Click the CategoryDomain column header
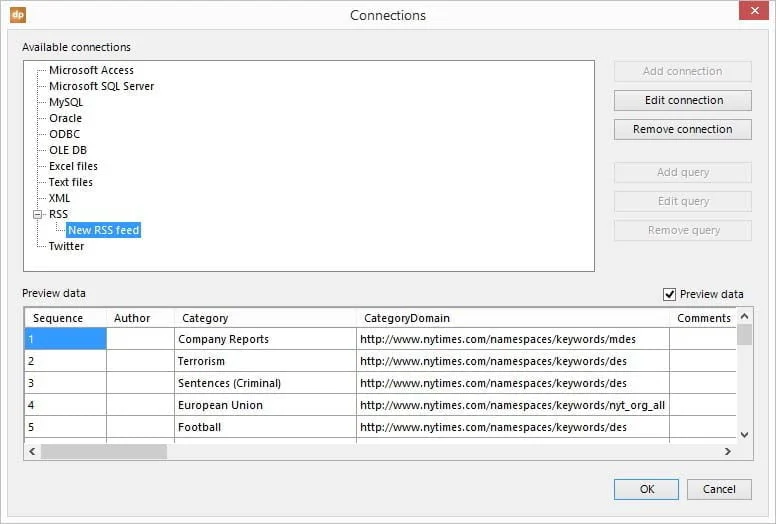 pyautogui.click(x=513, y=318)
